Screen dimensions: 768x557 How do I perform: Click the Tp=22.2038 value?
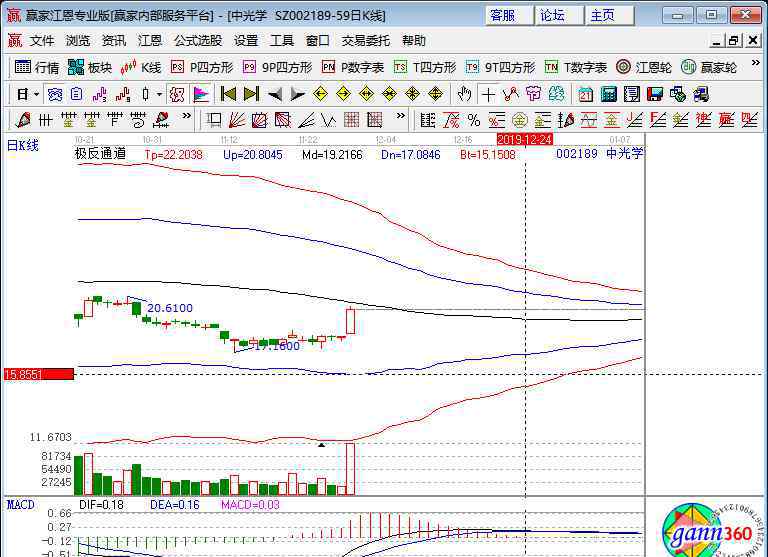[173, 155]
